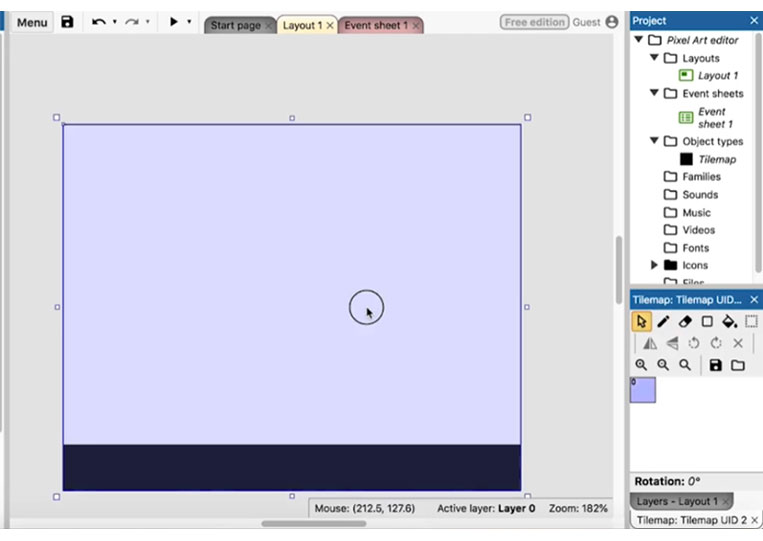Save the project with the floppy icon

[67, 22]
